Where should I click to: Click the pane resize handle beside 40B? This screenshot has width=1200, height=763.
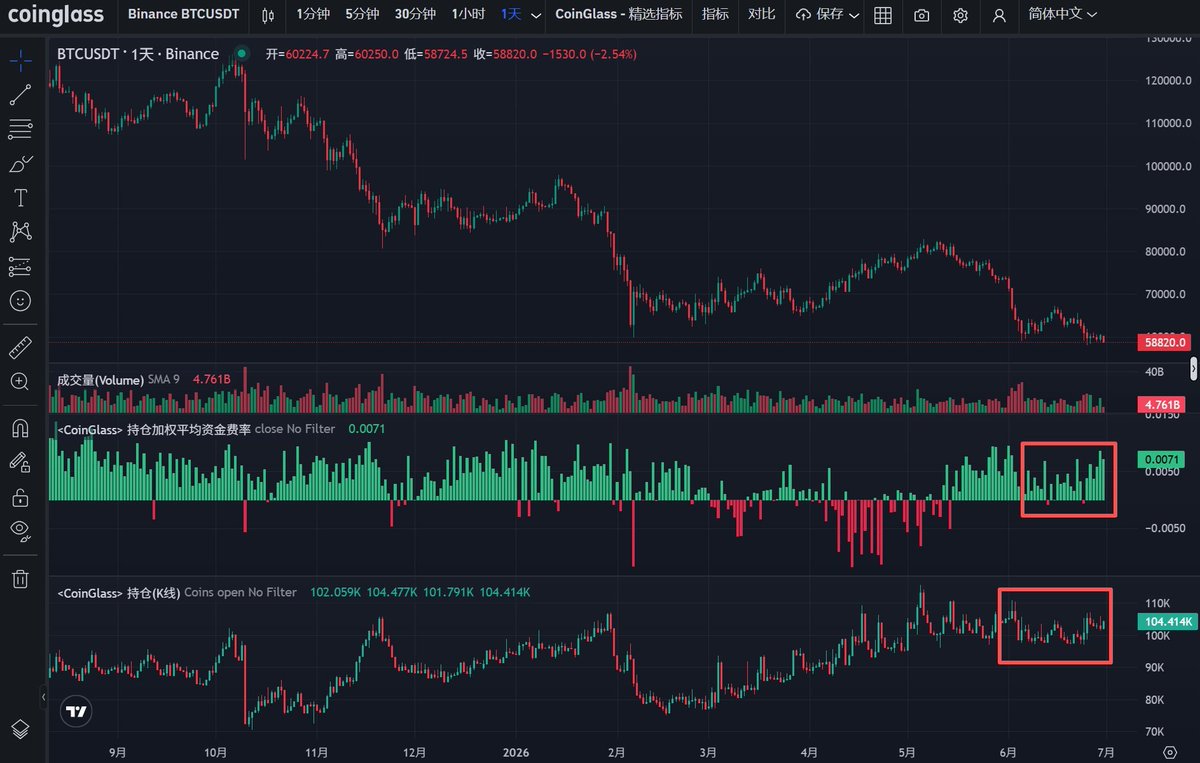point(1193,371)
